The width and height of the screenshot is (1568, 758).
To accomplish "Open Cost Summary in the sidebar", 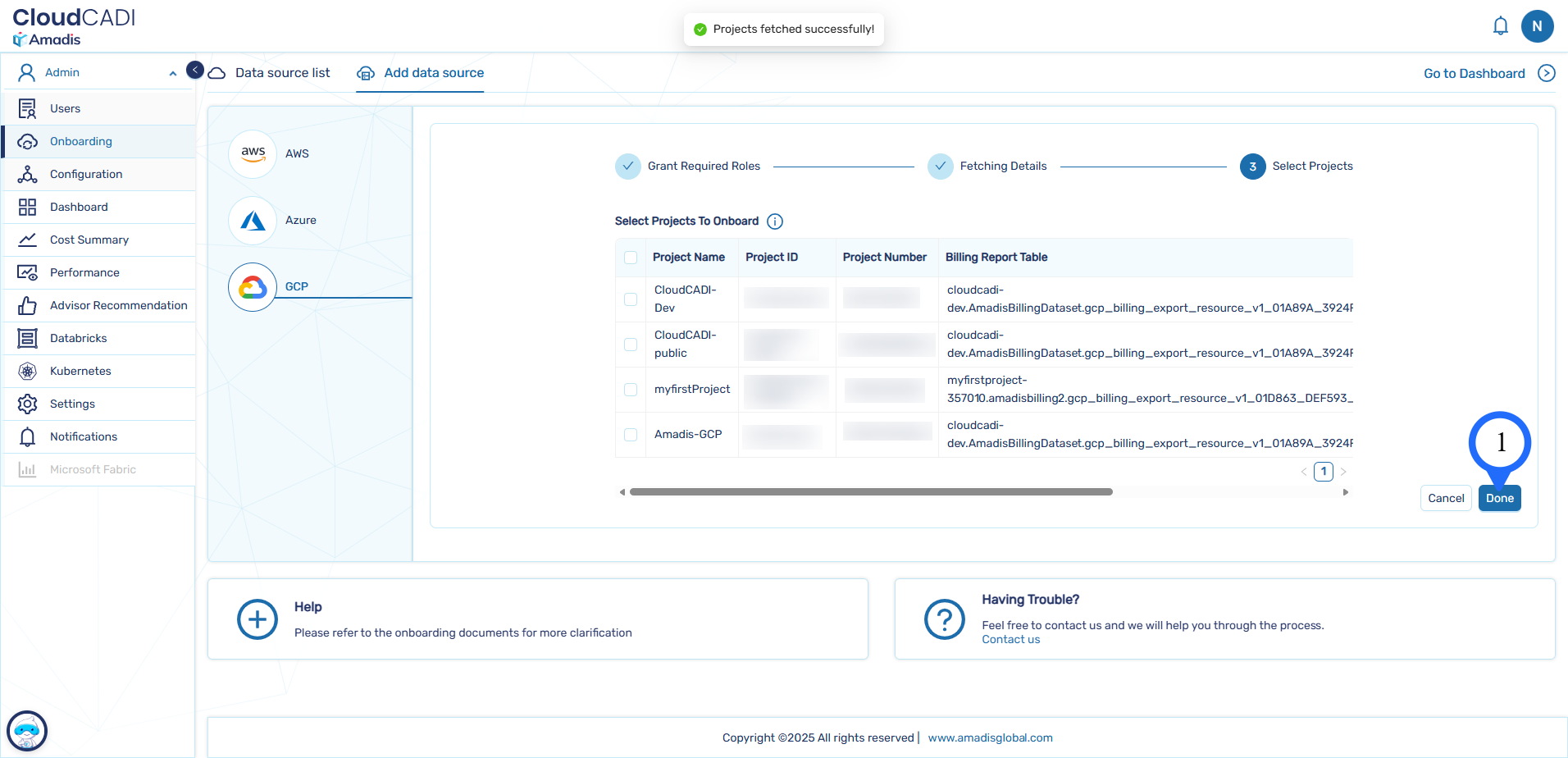I will [89, 240].
